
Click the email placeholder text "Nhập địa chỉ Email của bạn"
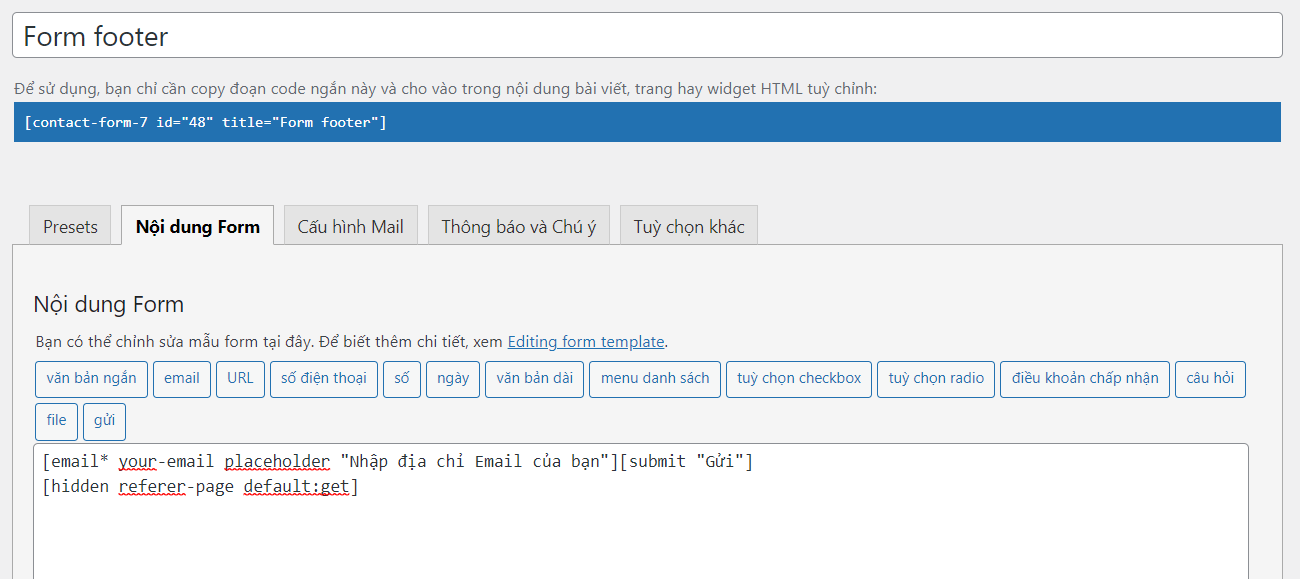pyautogui.click(x=475, y=462)
